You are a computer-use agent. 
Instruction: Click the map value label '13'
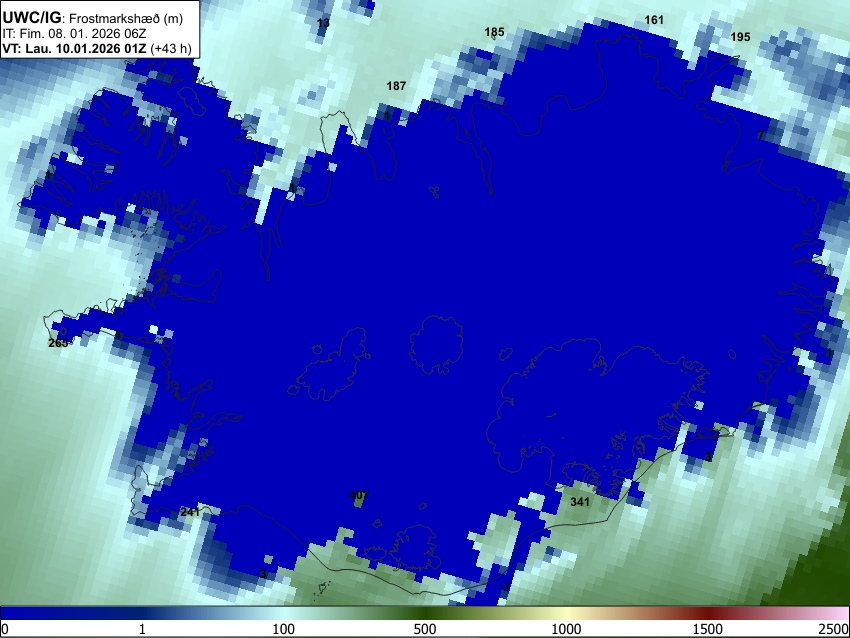pyautogui.click(x=323, y=23)
